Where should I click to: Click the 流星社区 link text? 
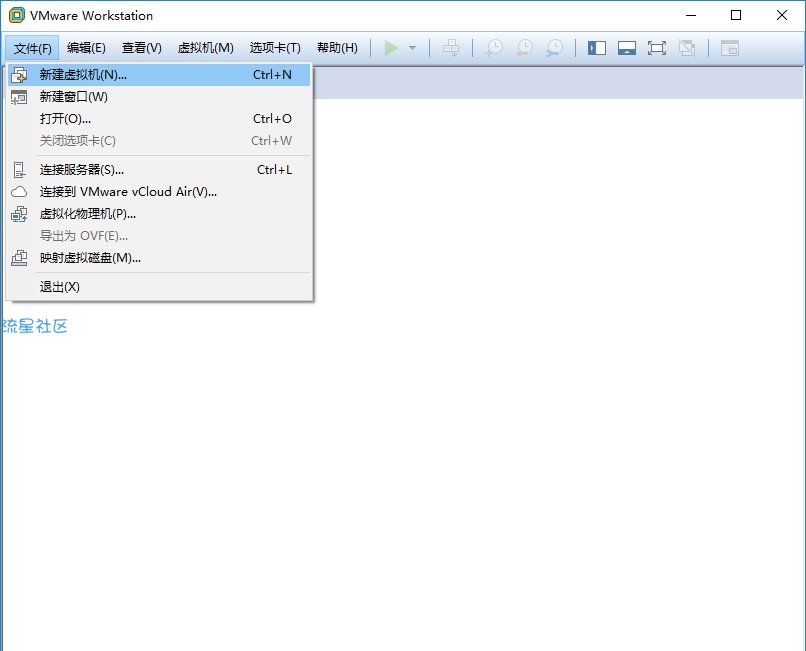point(34,326)
